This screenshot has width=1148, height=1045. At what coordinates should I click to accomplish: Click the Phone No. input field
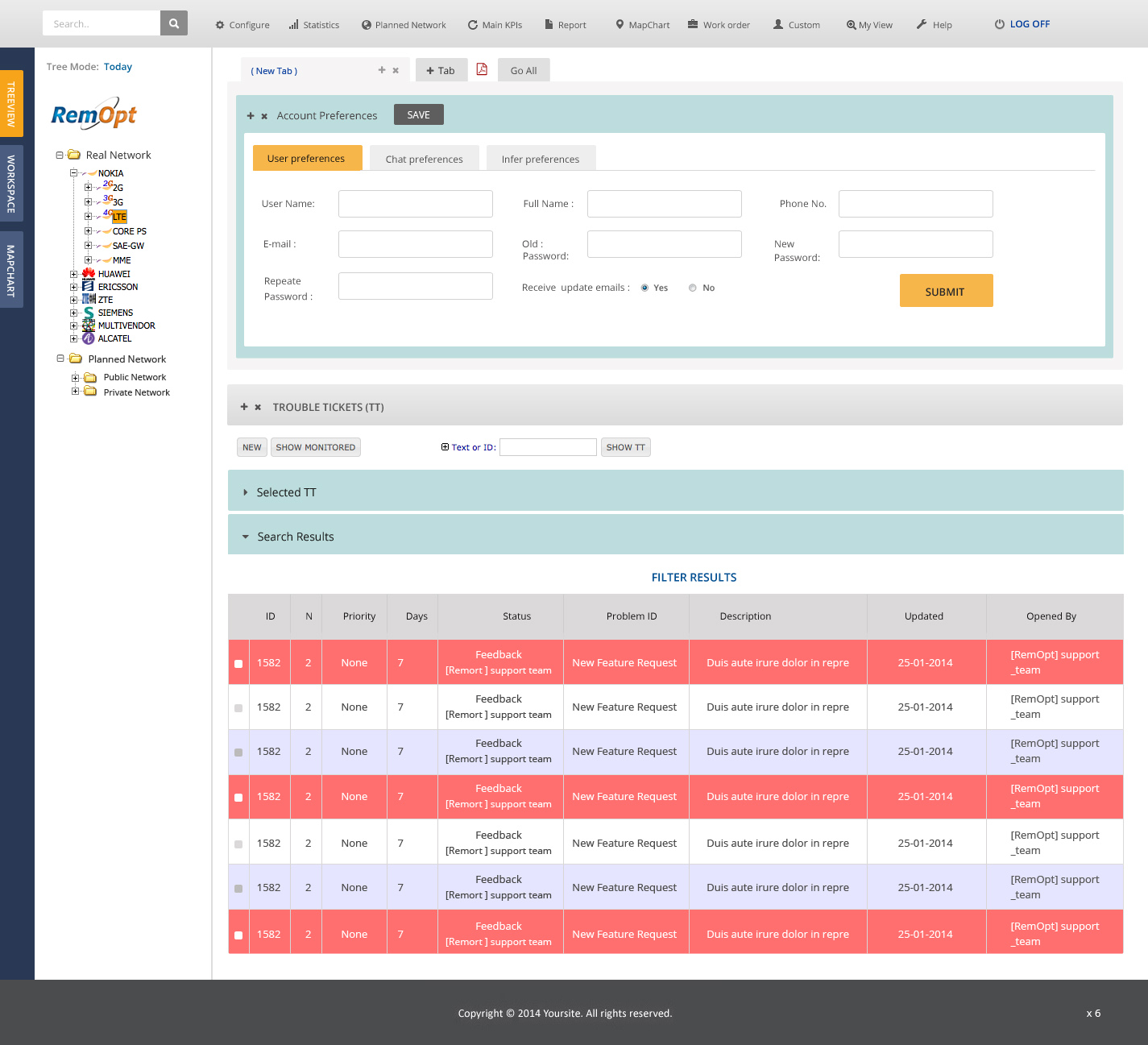click(916, 204)
